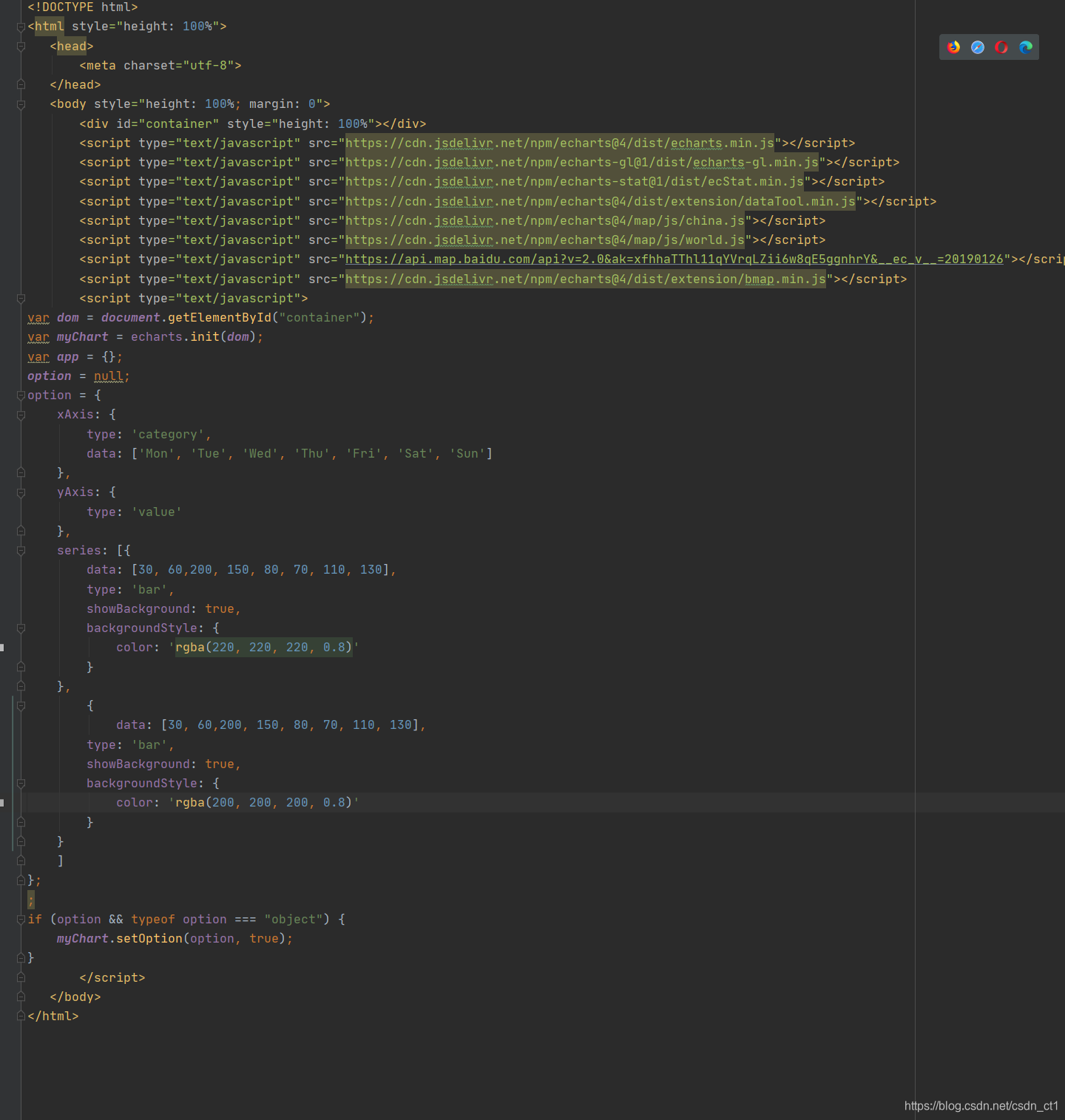The height and width of the screenshot is (1120, 1065).
Task: Place cursor on '<!DOCTYPE html>' text
Action: pyautogui.click(x=83, y=7)
